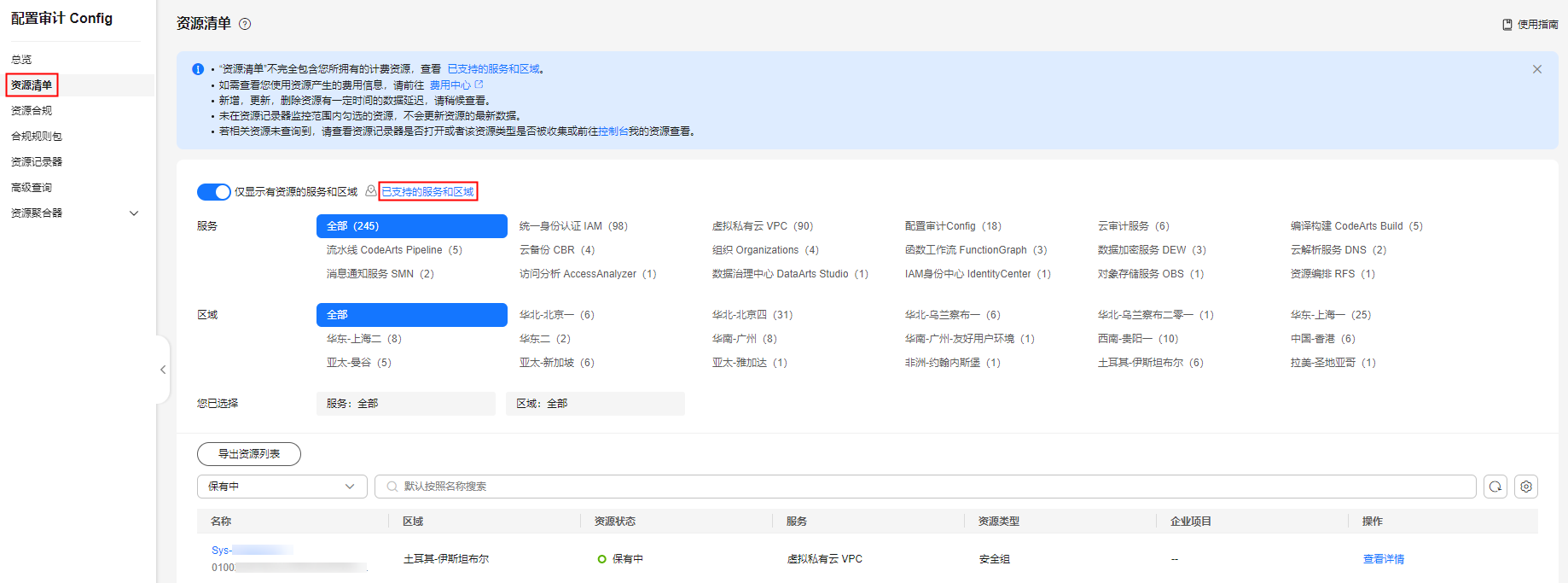Click the person icon before 已支持的服务和区域 link
Viewport: 1568px width, 583px height.
[x=370, y=191]
